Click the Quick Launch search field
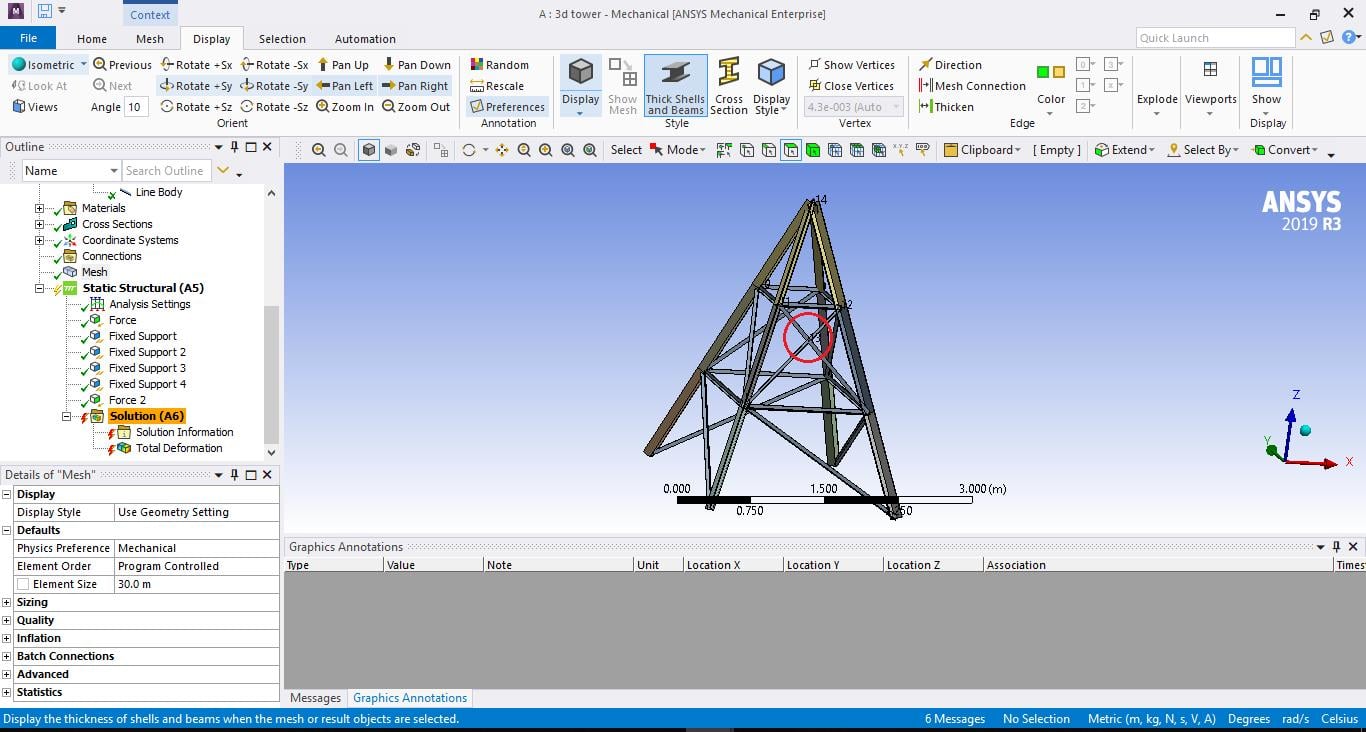1366x732 pixels. coord(1214,38)
